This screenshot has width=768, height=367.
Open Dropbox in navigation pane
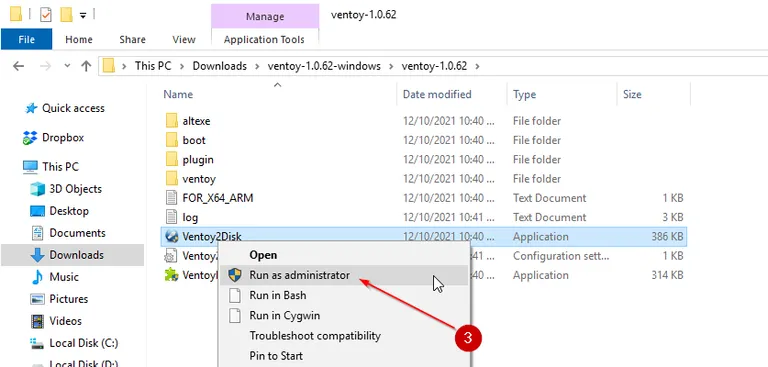(63, 138)
